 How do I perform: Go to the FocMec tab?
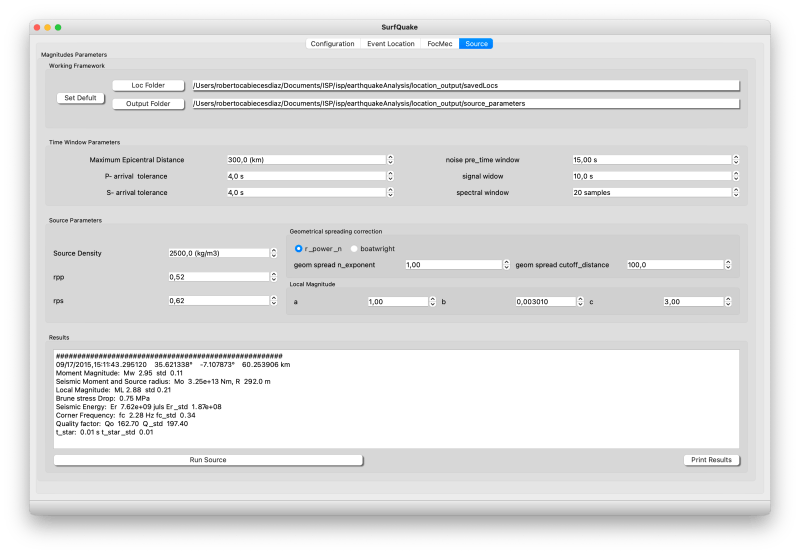click(440, 44)
